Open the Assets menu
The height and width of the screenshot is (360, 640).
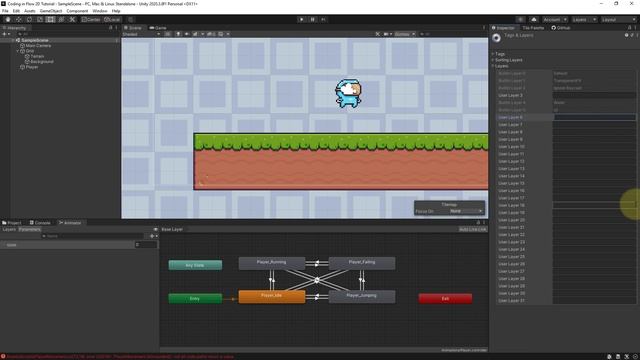coord(30,11)
